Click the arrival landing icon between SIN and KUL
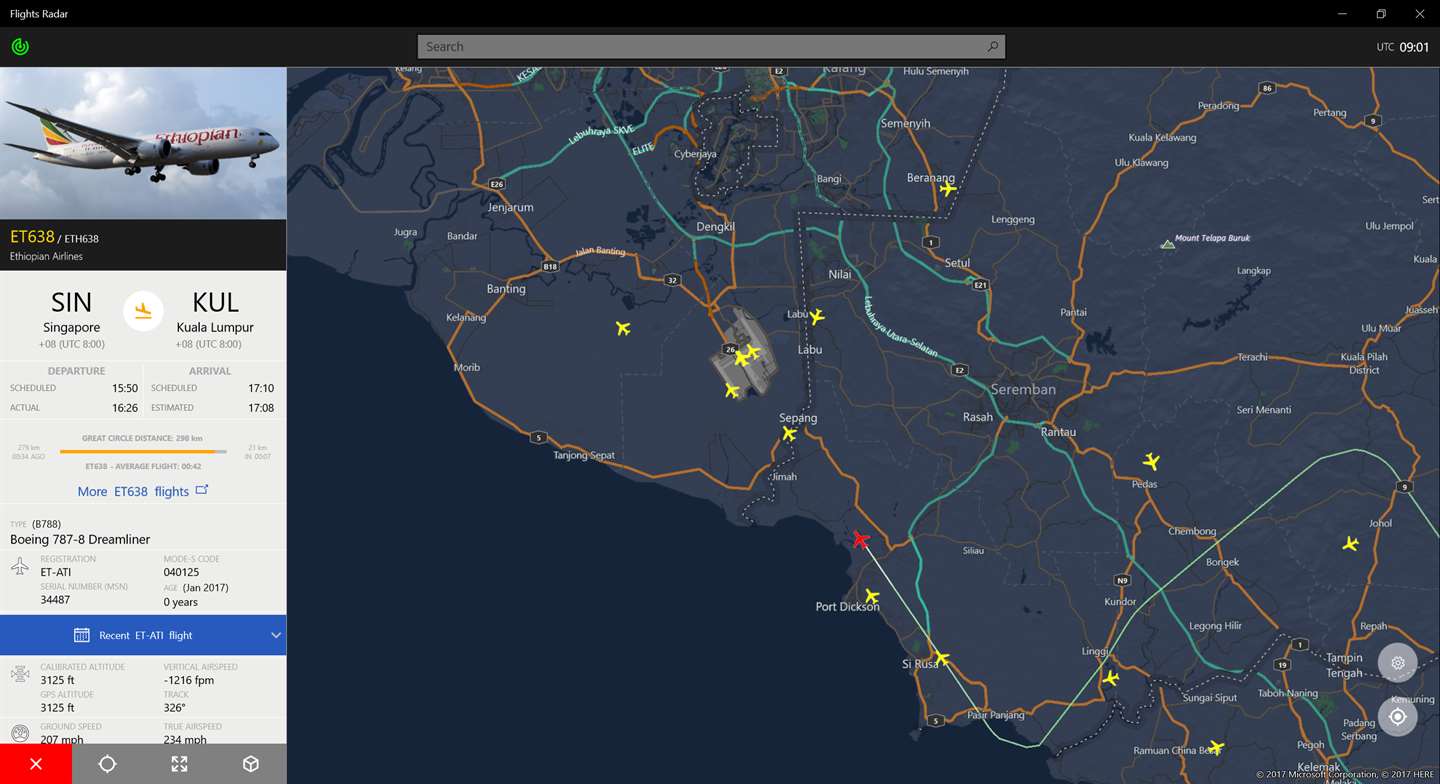 click(x=143, y=311)
